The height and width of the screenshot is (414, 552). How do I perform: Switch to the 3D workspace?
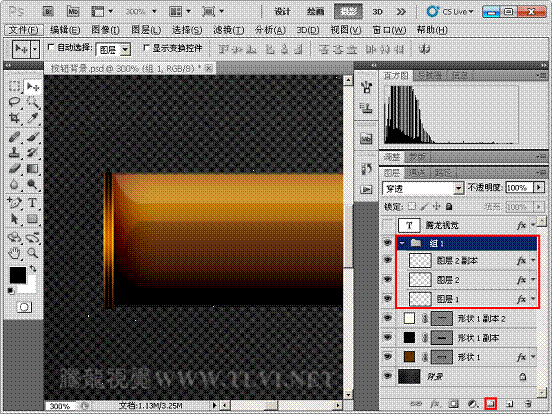pos(377,12)
